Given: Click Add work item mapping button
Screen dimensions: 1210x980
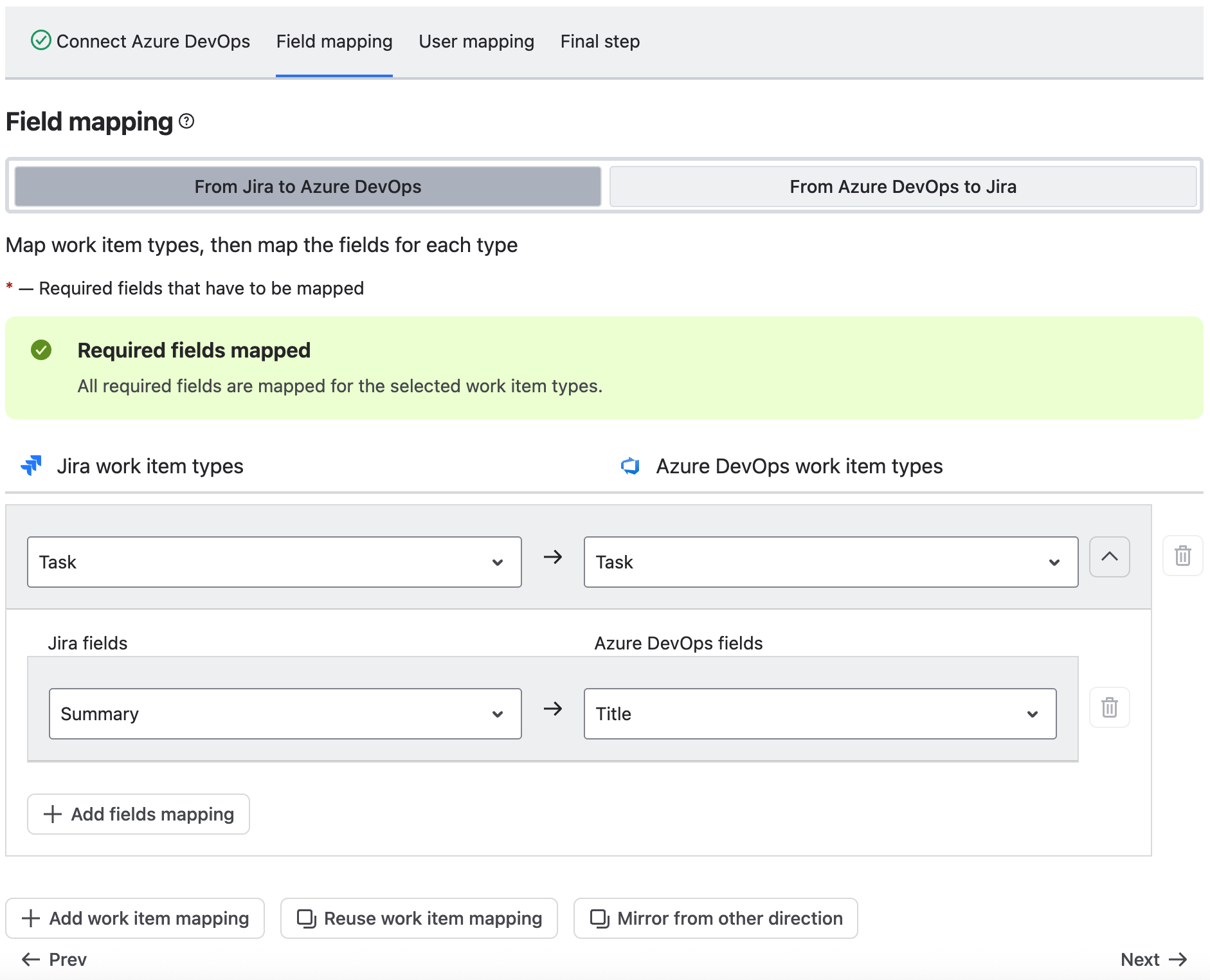Looking at the screenshot, I should tap(135, 918).
